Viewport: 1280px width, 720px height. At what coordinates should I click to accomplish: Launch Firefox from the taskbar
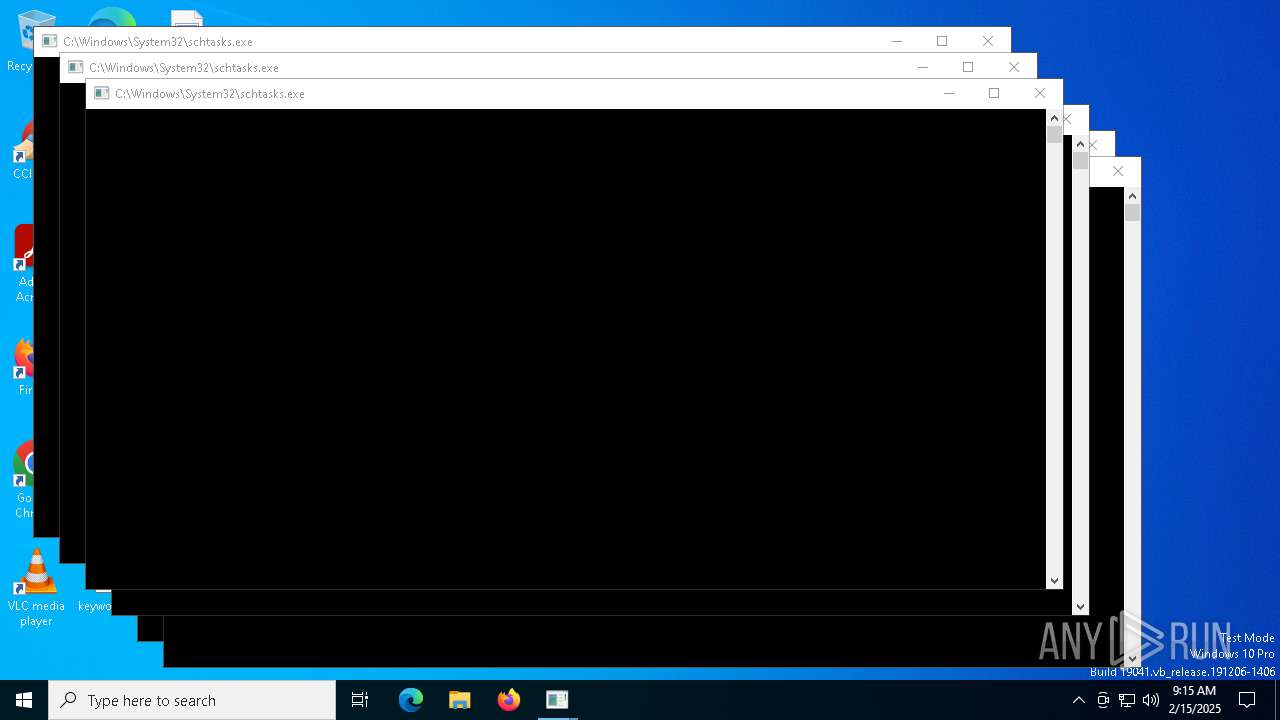click(x=509, y=700)
